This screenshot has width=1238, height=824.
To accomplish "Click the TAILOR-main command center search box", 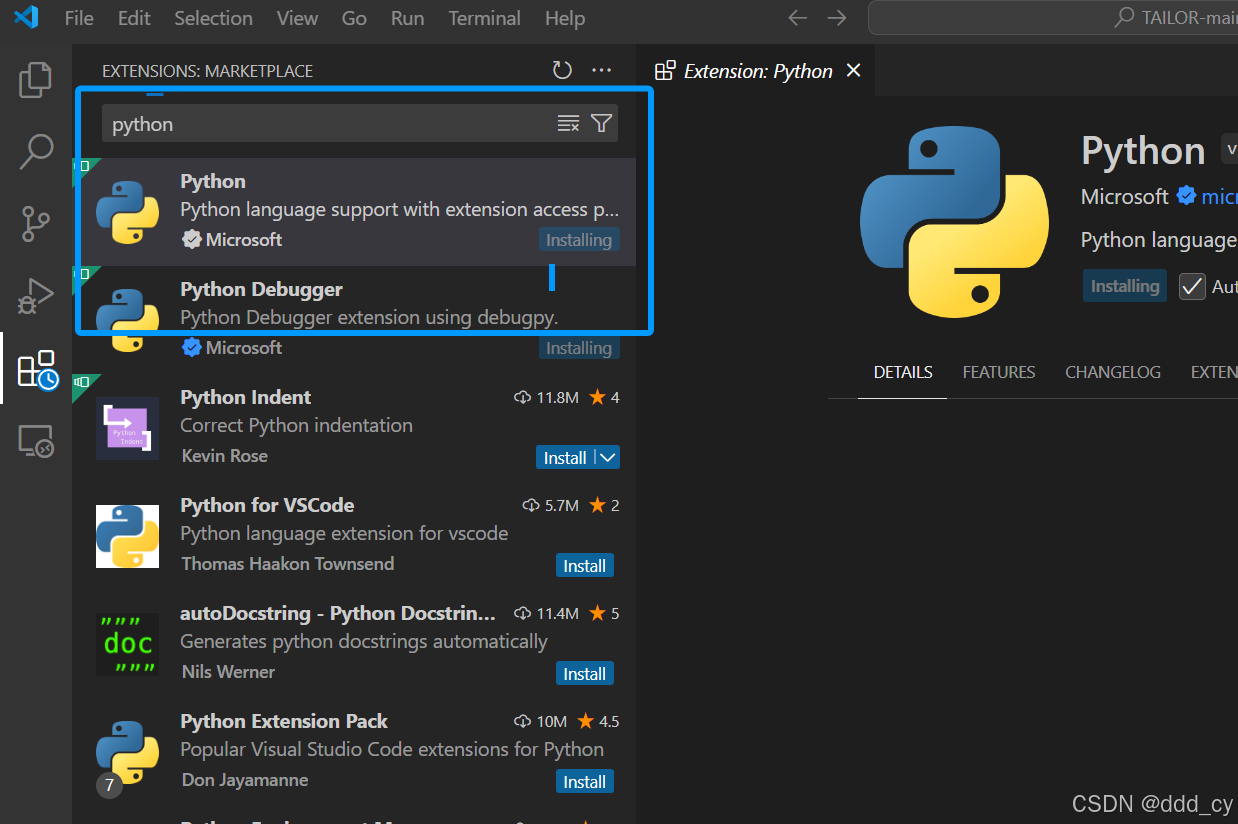I will coord(1053,18).
